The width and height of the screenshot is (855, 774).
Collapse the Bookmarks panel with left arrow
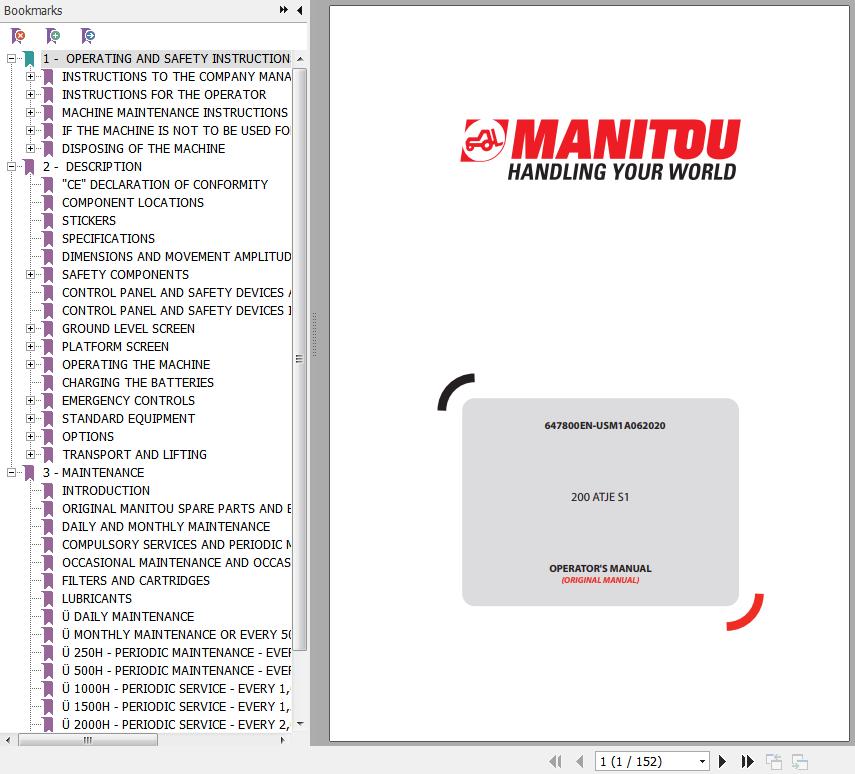(x=299, y=10)
